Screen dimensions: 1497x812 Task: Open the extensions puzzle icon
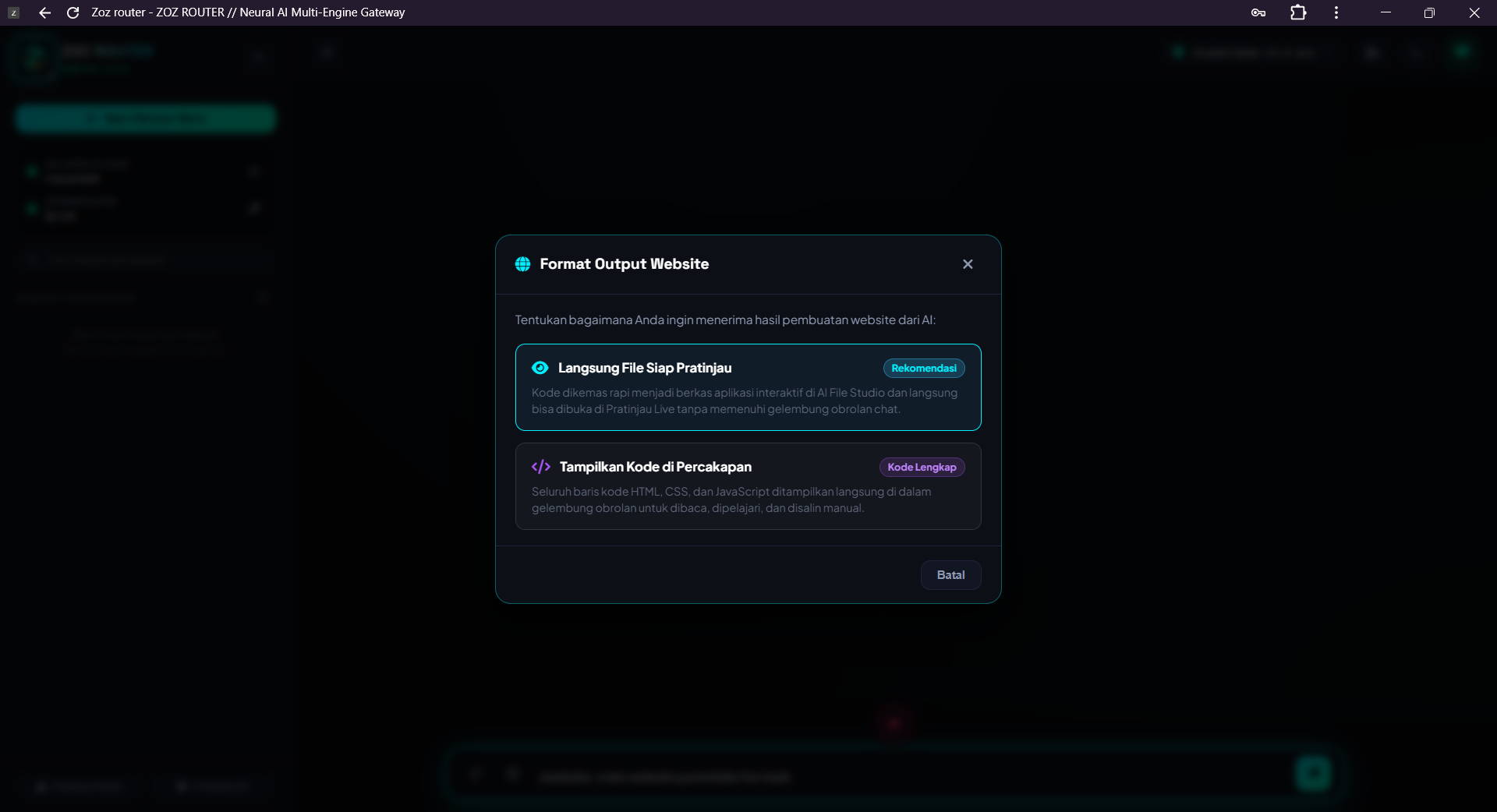1298,12
